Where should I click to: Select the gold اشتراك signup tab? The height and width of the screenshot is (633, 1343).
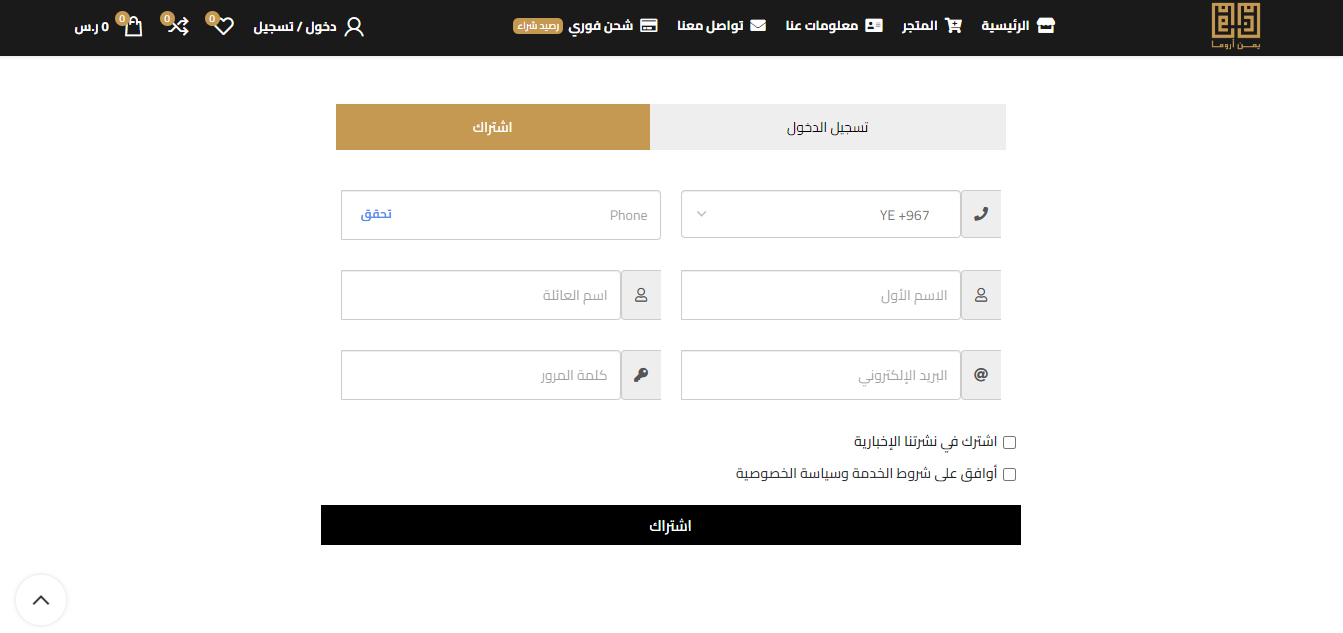pyautogui.click(x=492, y=127)
